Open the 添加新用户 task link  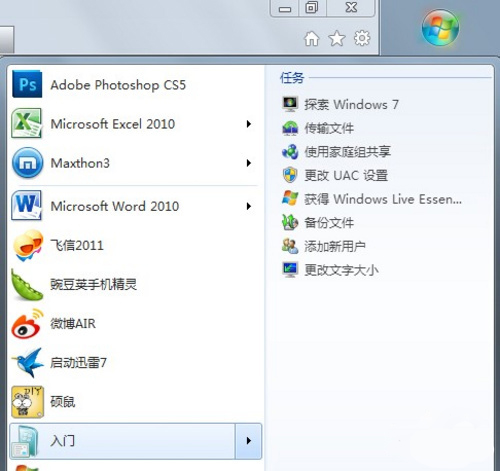click(x=335, y=246)
